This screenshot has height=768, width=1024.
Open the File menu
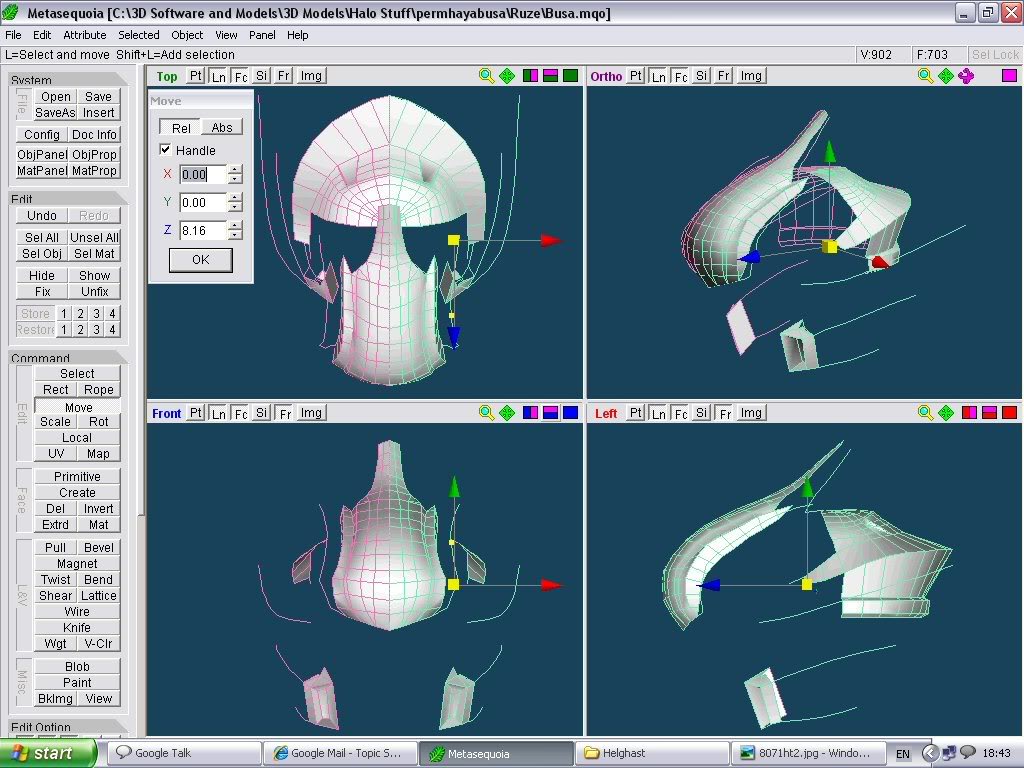pyautogui.click(x=13, y=35)
